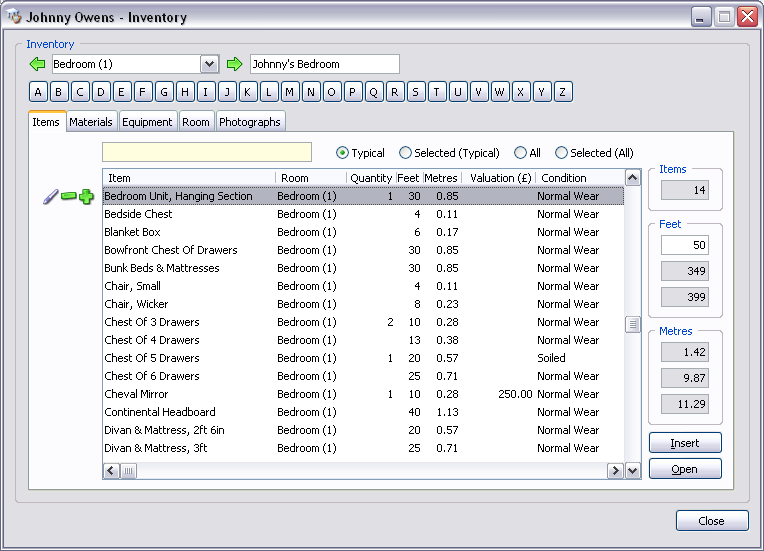
Task: Select the Selected (Typical) radio option
Action: pos(405,153)
